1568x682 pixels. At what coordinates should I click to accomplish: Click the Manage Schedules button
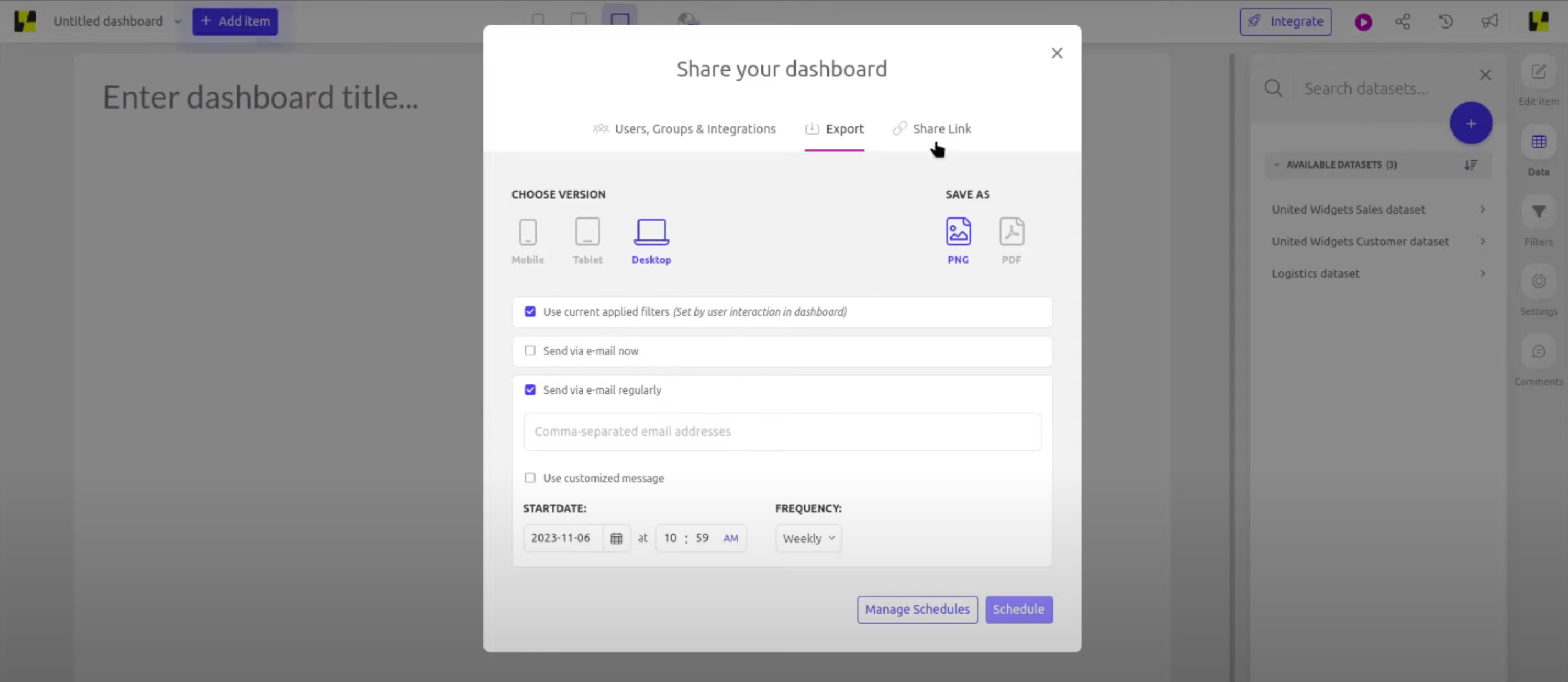pyautogui.click(x=917, y=610)
